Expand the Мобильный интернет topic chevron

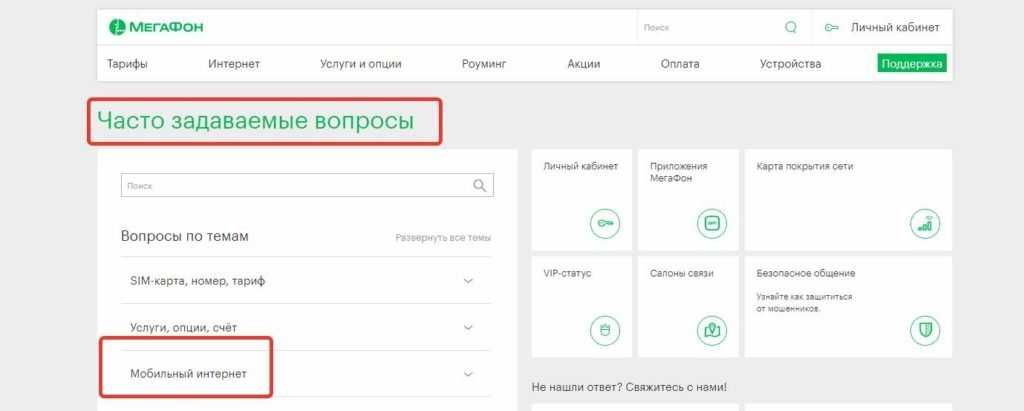(468, 374)
